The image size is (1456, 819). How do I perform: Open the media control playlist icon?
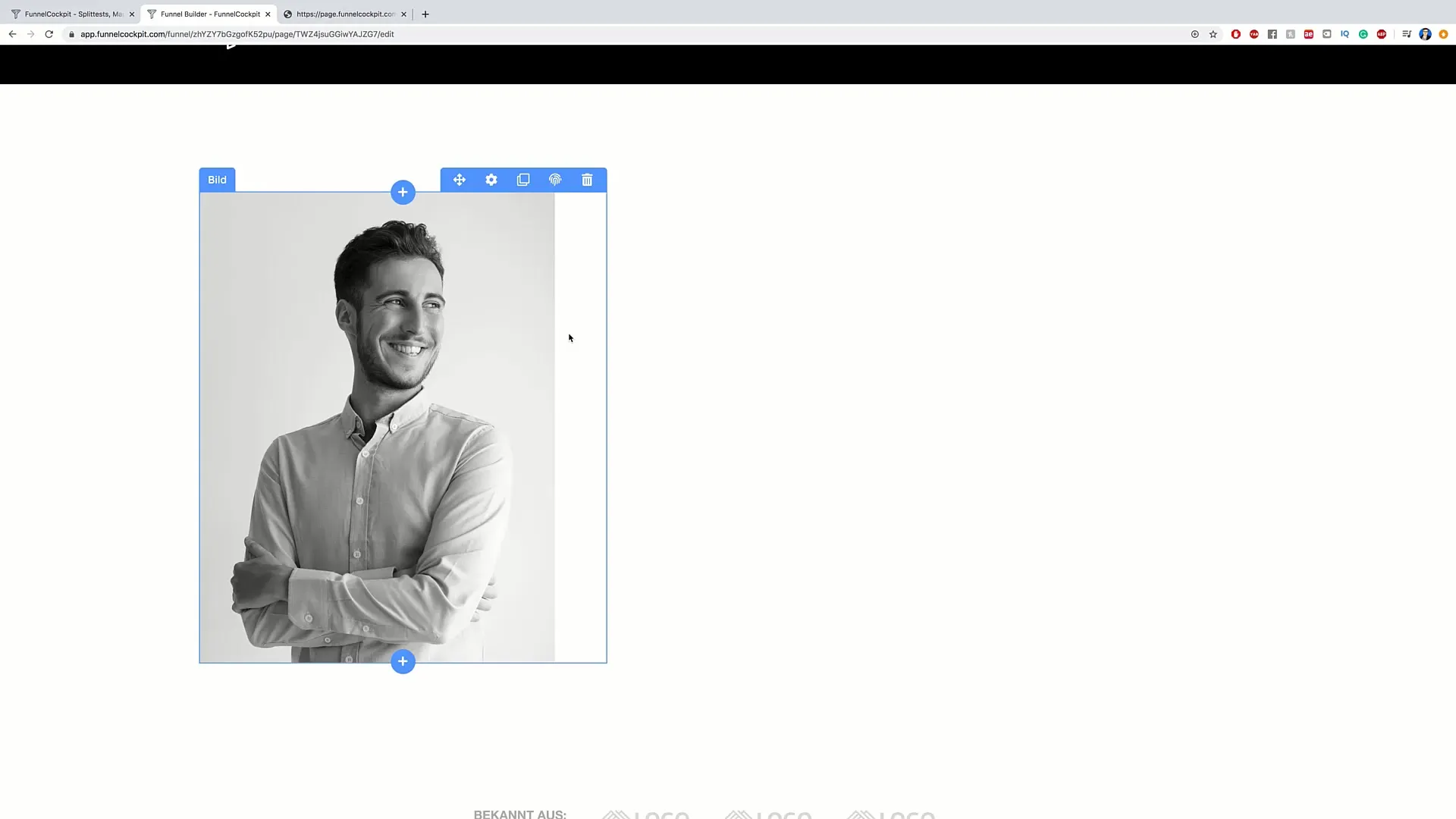[x=1406, y=34]
